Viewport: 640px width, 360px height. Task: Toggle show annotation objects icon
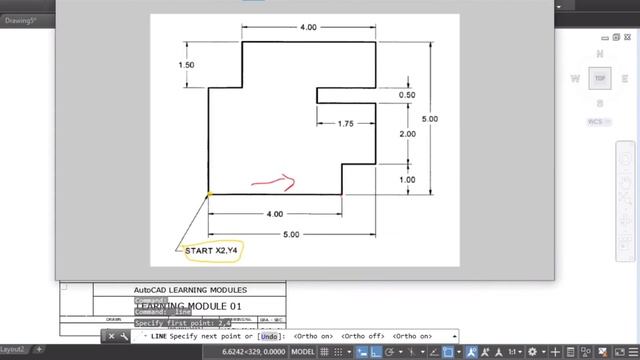pos(471,352)
